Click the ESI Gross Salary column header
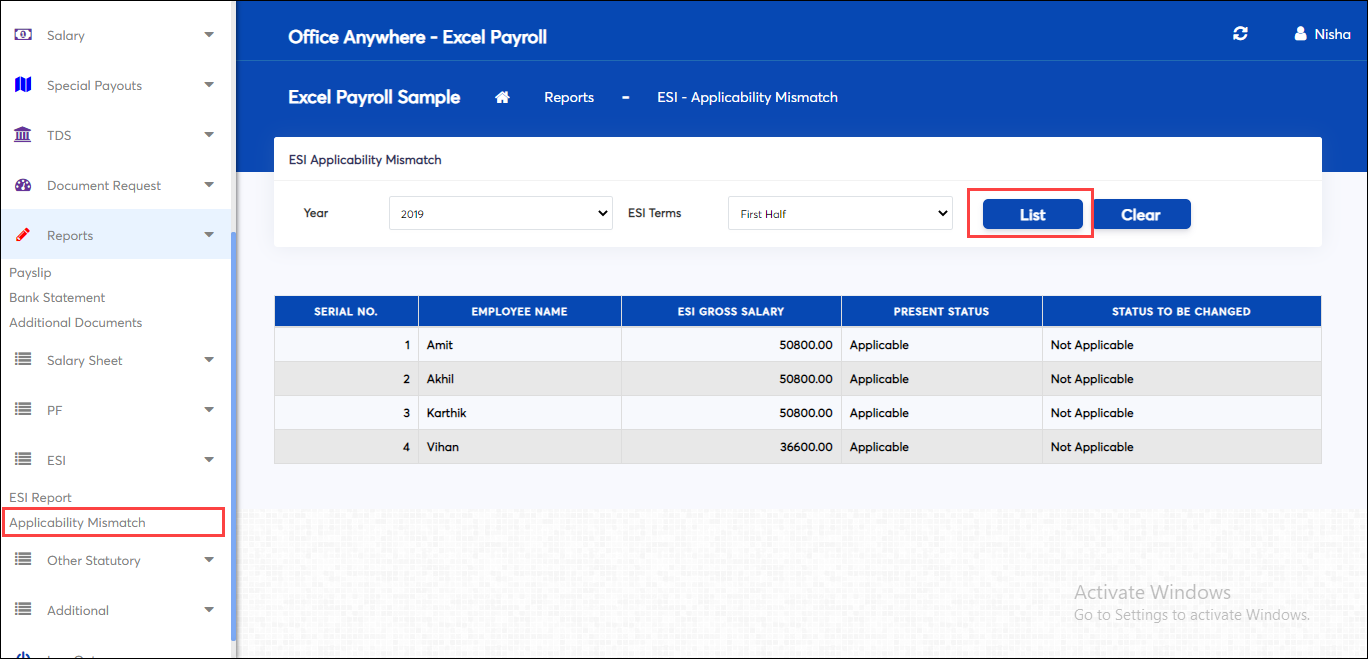This screenshot has height=659, width=1368. click(x=731, y=311)
